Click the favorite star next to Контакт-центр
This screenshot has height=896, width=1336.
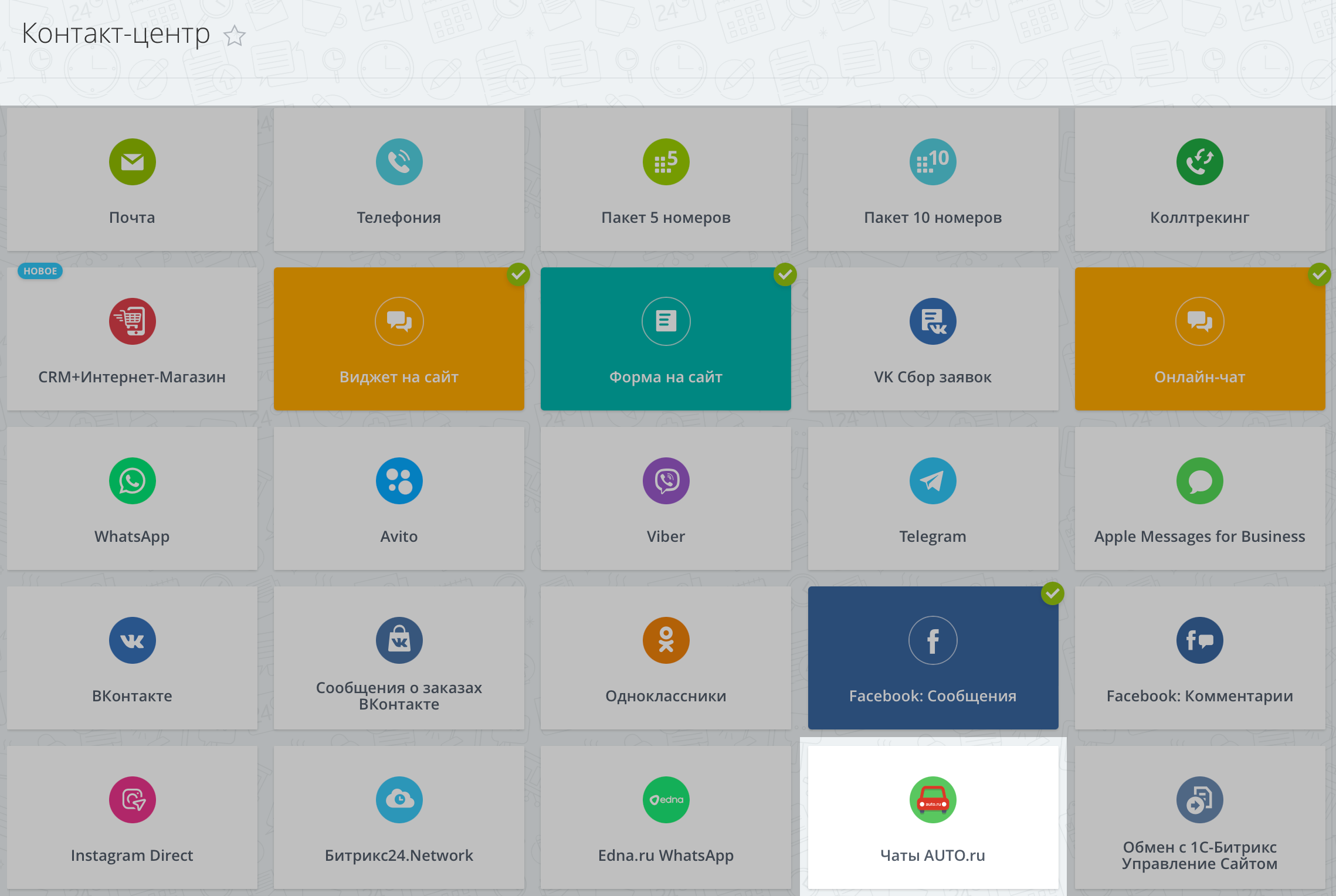click(x=235, y=36)
